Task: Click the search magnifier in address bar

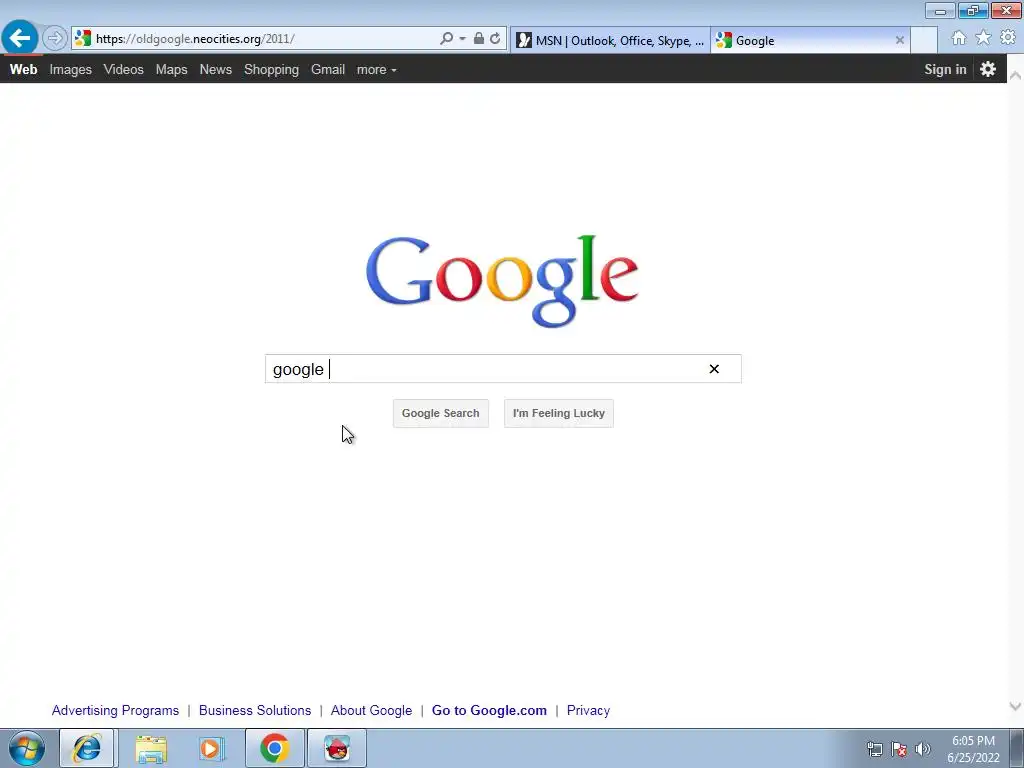Action: [x=446, y=39]
